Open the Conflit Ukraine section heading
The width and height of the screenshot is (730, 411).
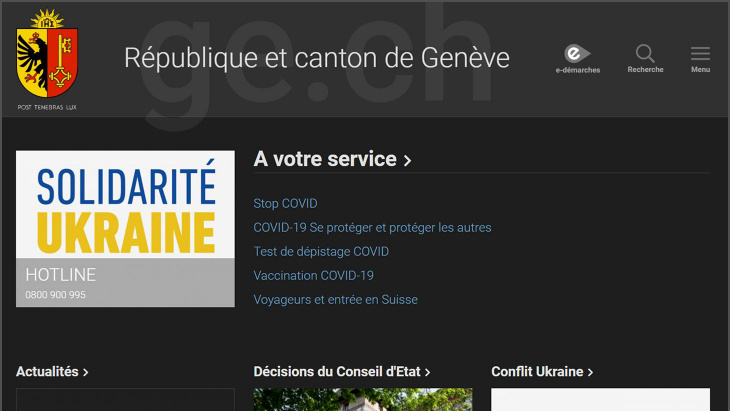point(542,372)
